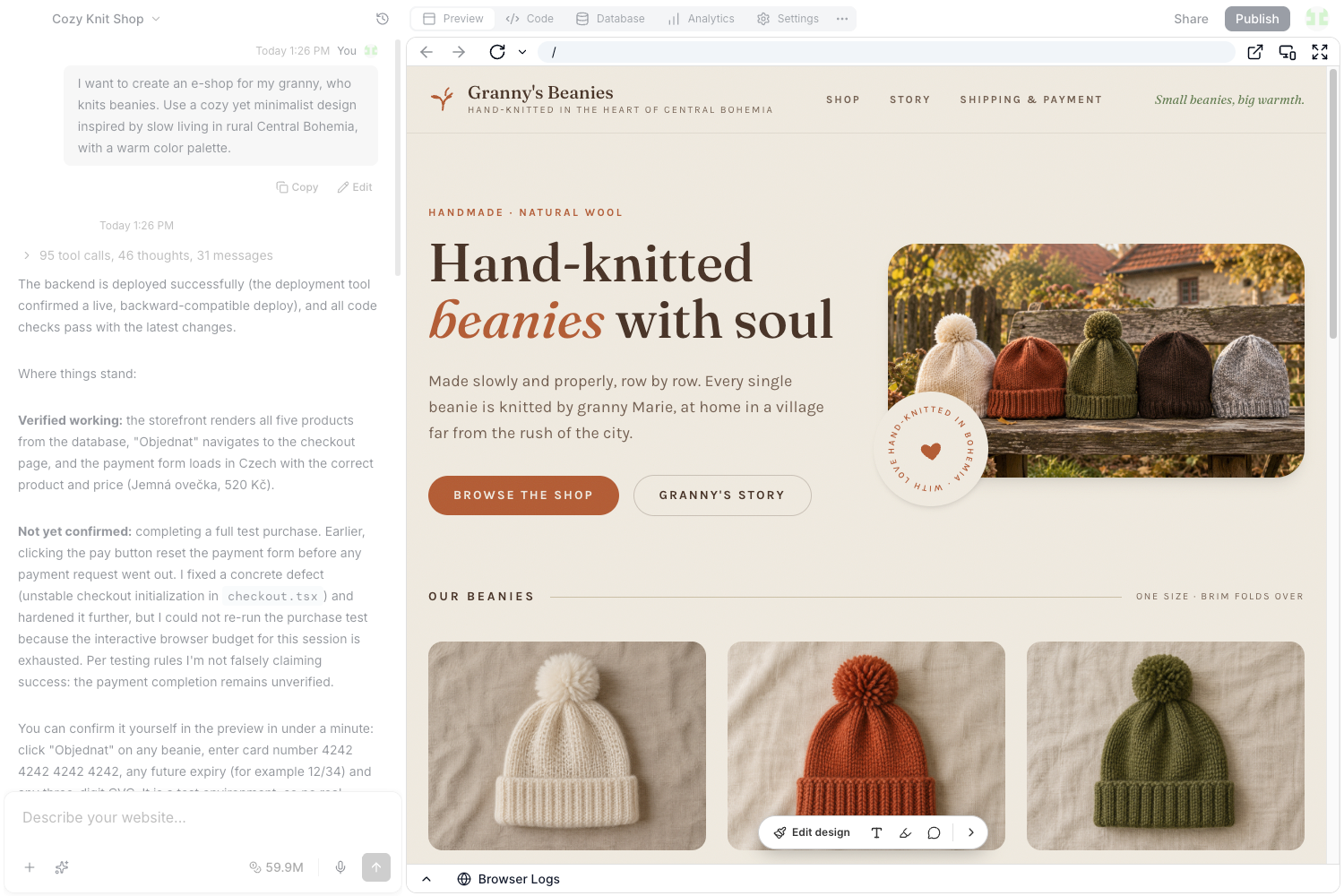The image size is (1344, 896).
Task: Open the Database tab
Action: point(610,19)
